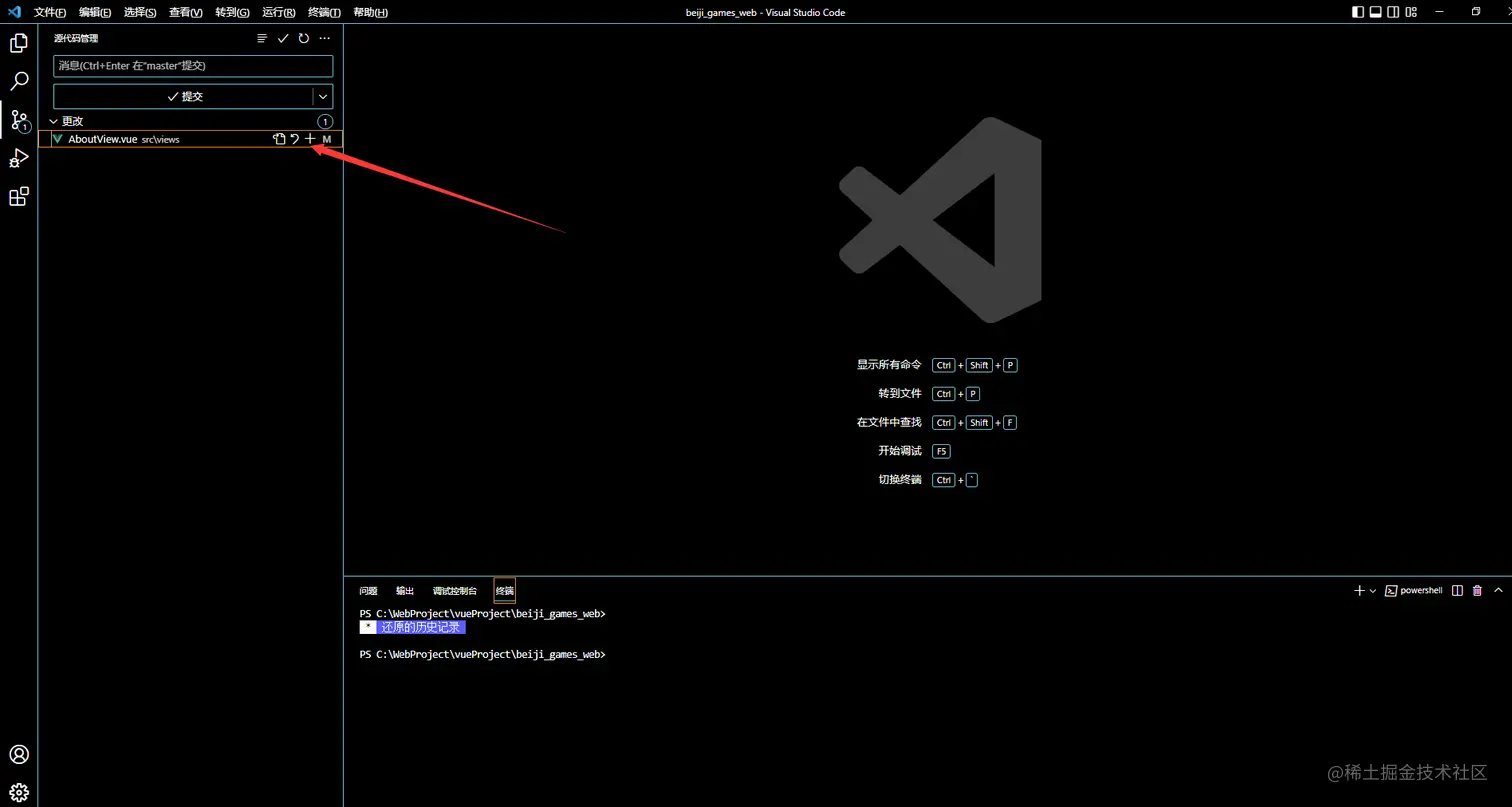Open the Search view in activity bar
This screenshot has height=807, width=1512.
pos(19,81)
